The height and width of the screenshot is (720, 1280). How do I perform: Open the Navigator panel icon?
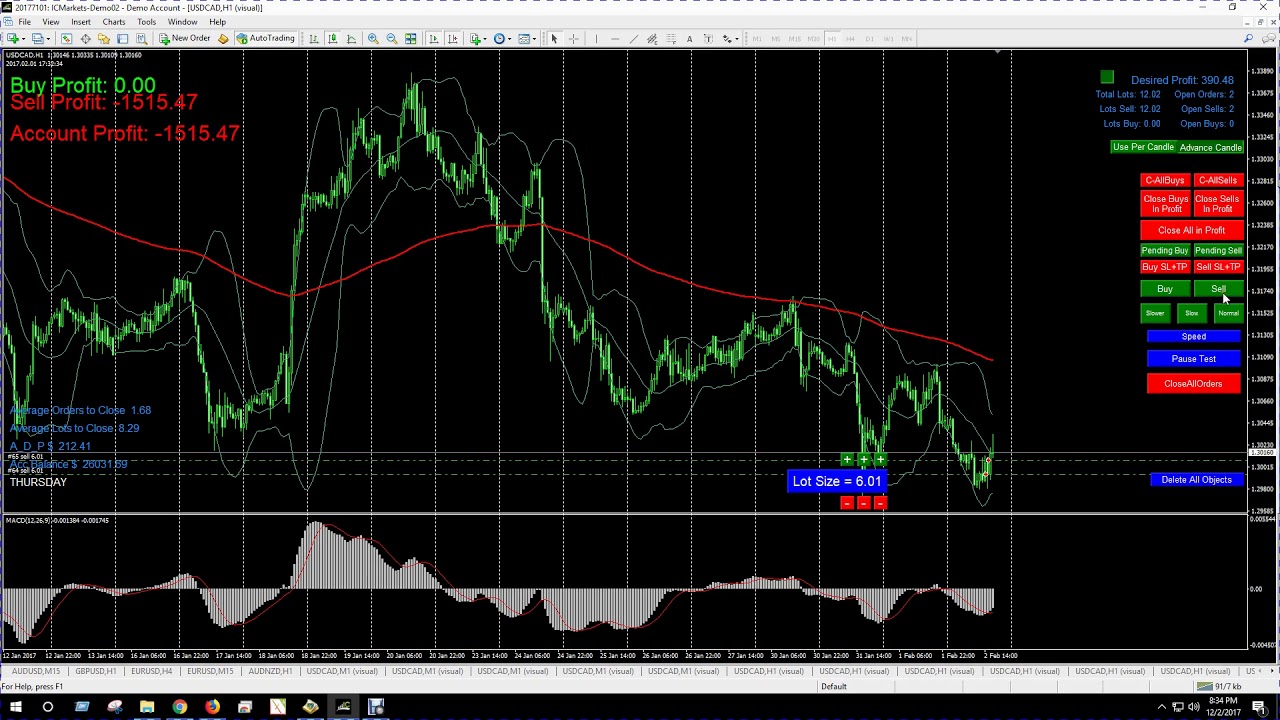103,38
